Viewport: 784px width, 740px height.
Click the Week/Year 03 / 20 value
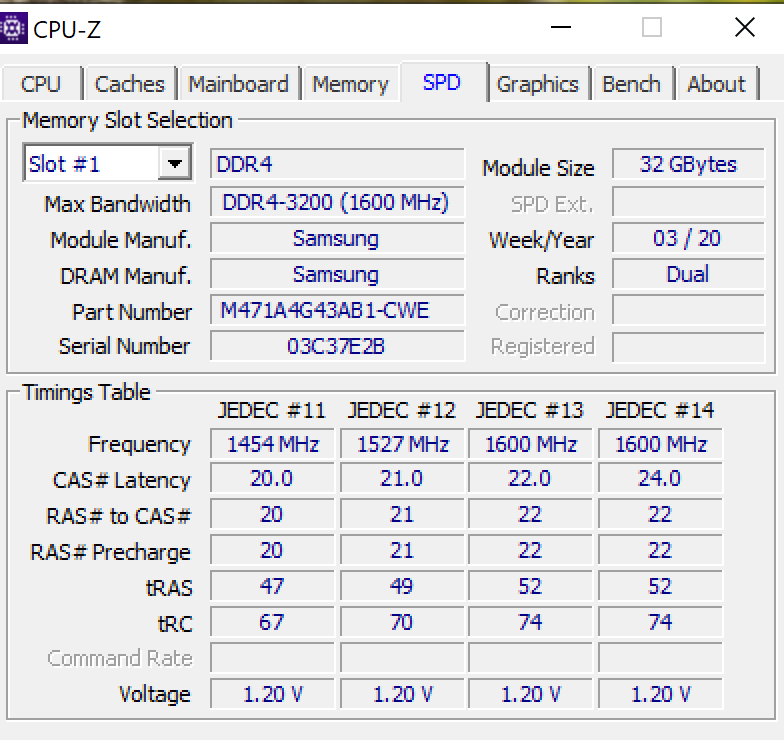tap(688, 238)
